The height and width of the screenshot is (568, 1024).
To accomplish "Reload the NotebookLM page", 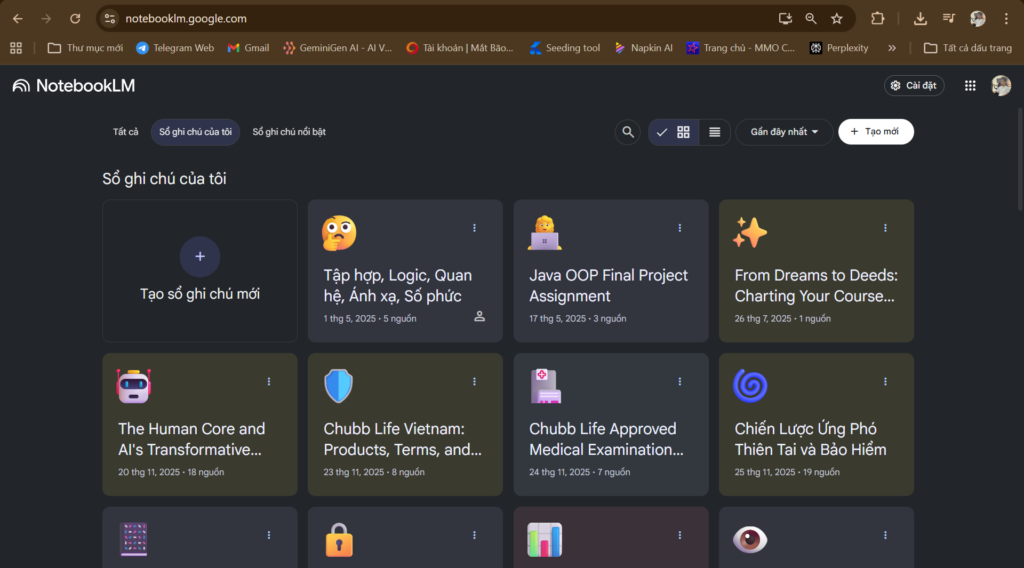I will (x=75, y=18).
